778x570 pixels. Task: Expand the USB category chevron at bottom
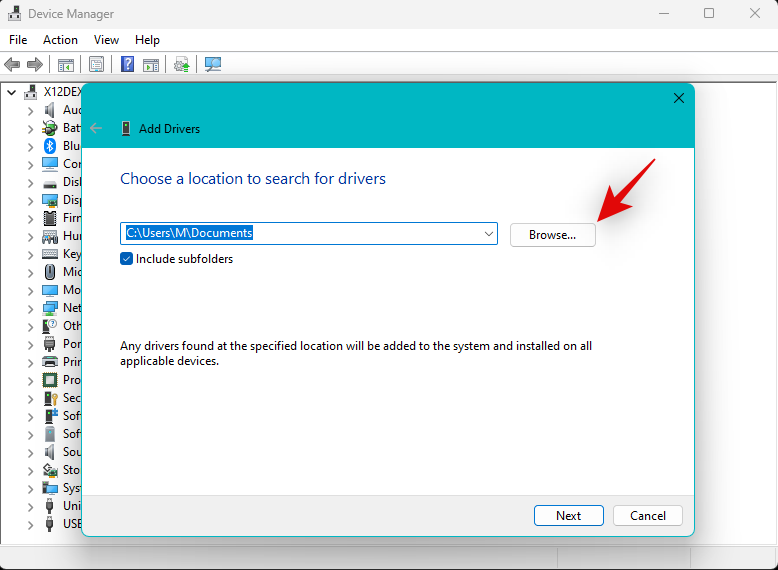tap(31, 524)
